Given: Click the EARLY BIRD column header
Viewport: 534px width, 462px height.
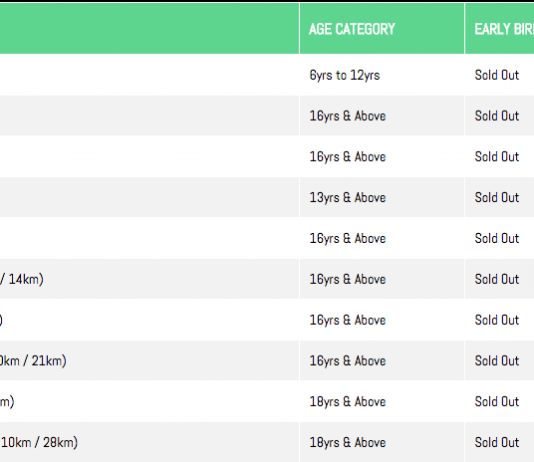Looking at the screenshot, I should pos(504,29).
